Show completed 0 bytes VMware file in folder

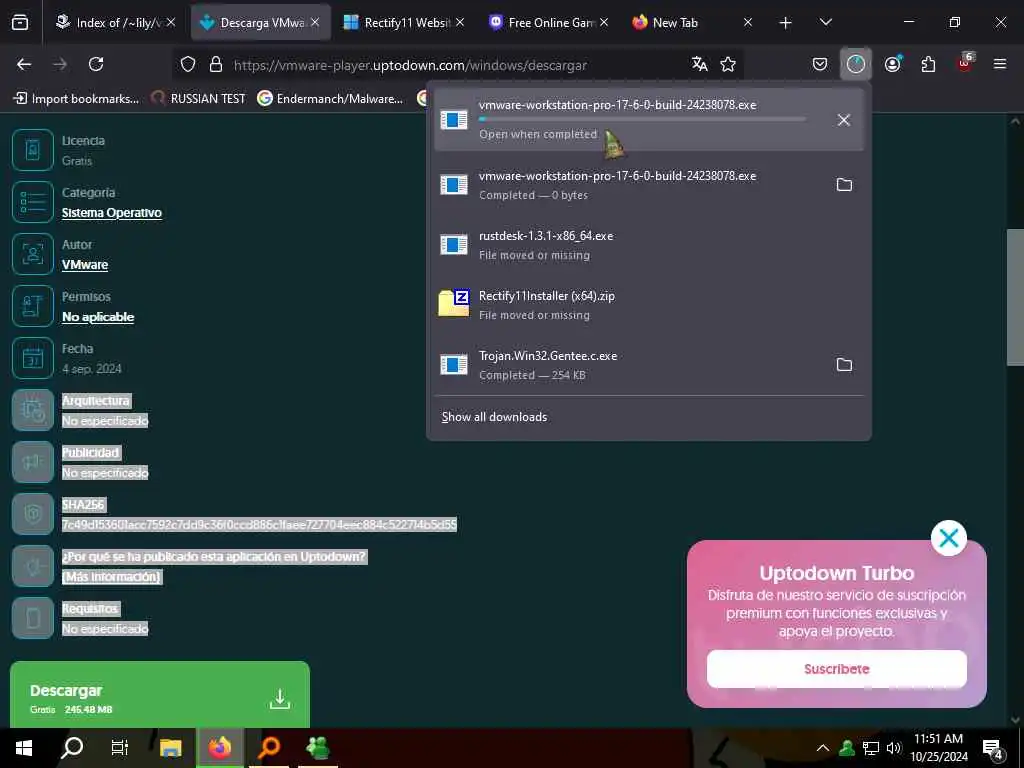click(844, 185)
